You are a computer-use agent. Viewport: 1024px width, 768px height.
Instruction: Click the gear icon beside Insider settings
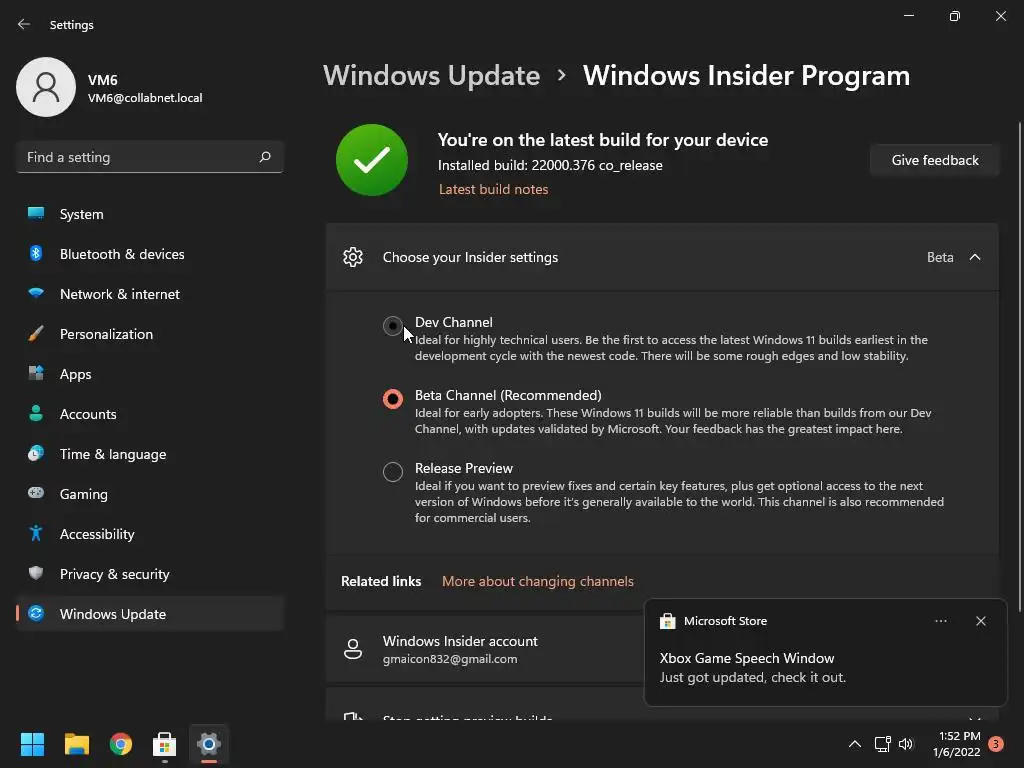tap(353, 257)
